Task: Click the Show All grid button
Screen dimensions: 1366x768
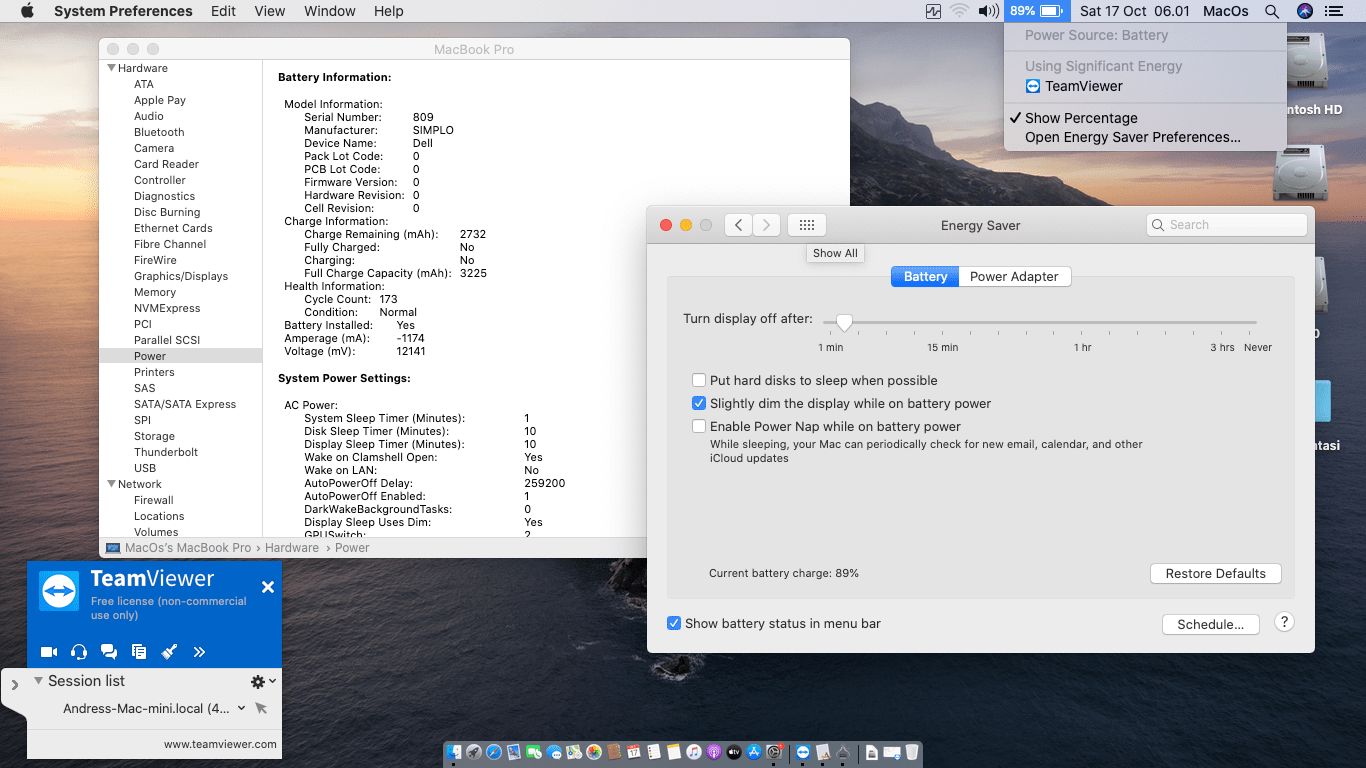Action: pos(807,225)
